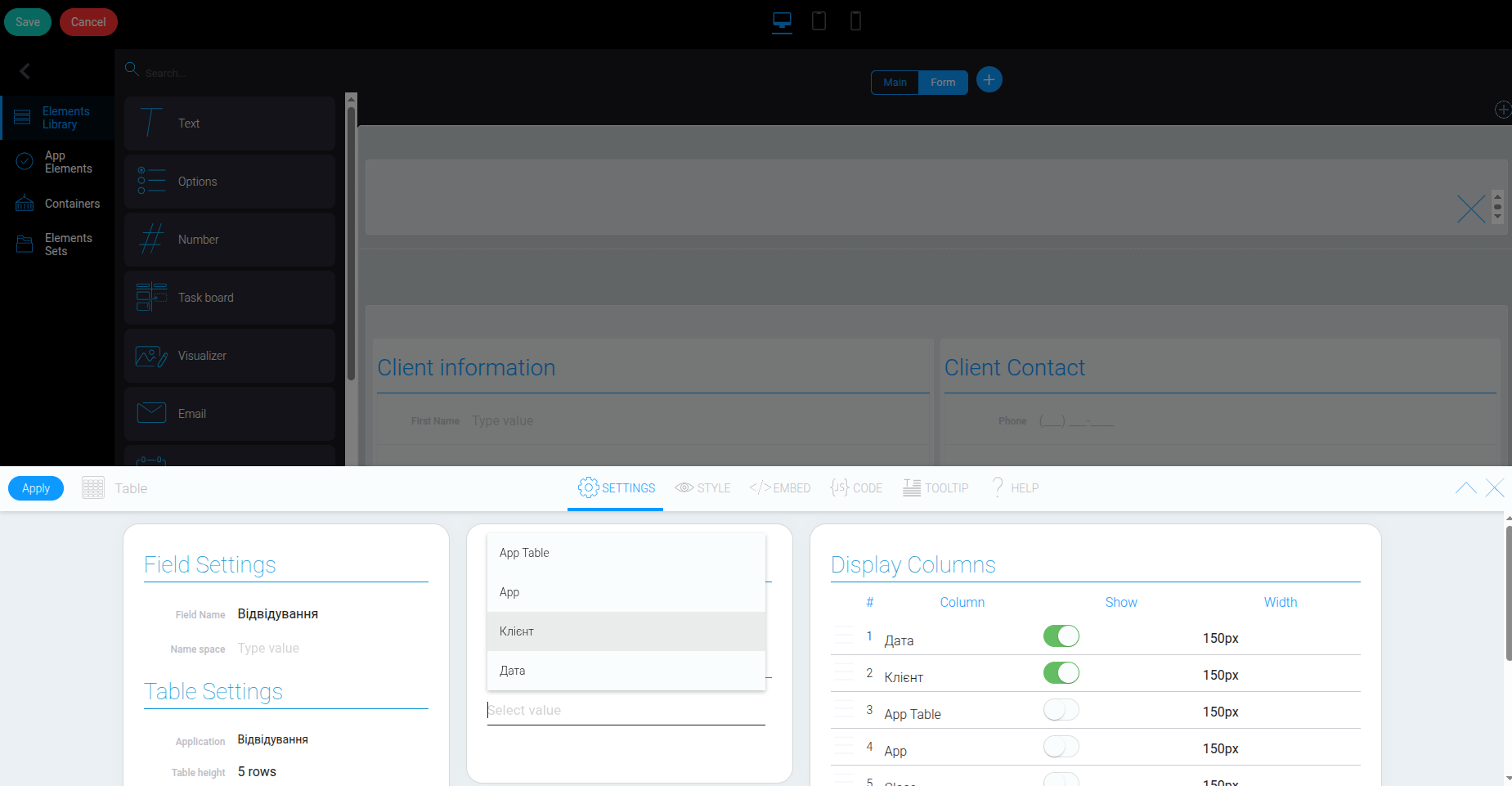Click the back arrow in sidebar
The height and width of the screenshot is (786, 1512).
pos(25,71)
